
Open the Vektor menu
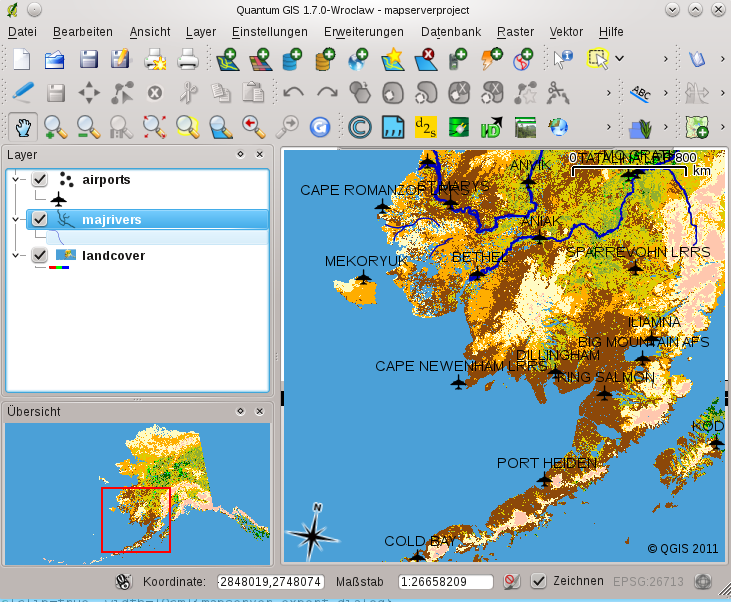566,32
